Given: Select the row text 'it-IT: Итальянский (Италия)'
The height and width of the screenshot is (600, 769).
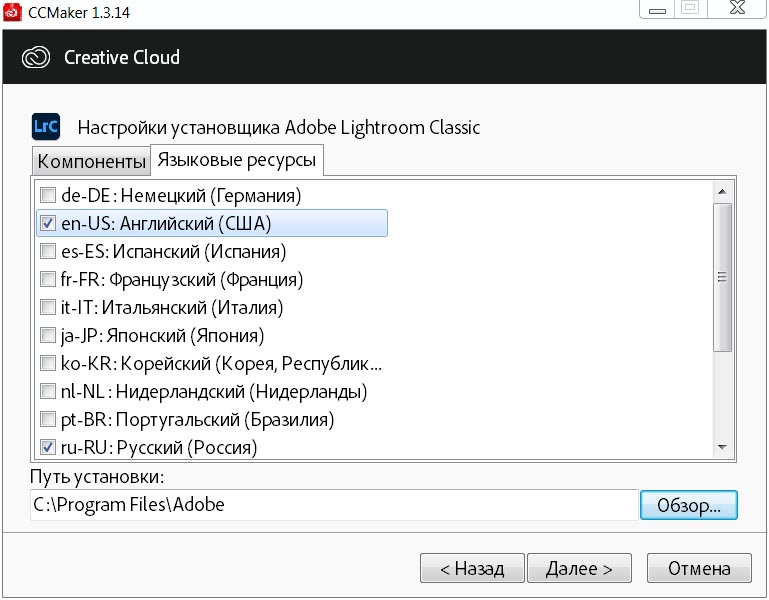Looking at the screenshot, I should [172, 307].
